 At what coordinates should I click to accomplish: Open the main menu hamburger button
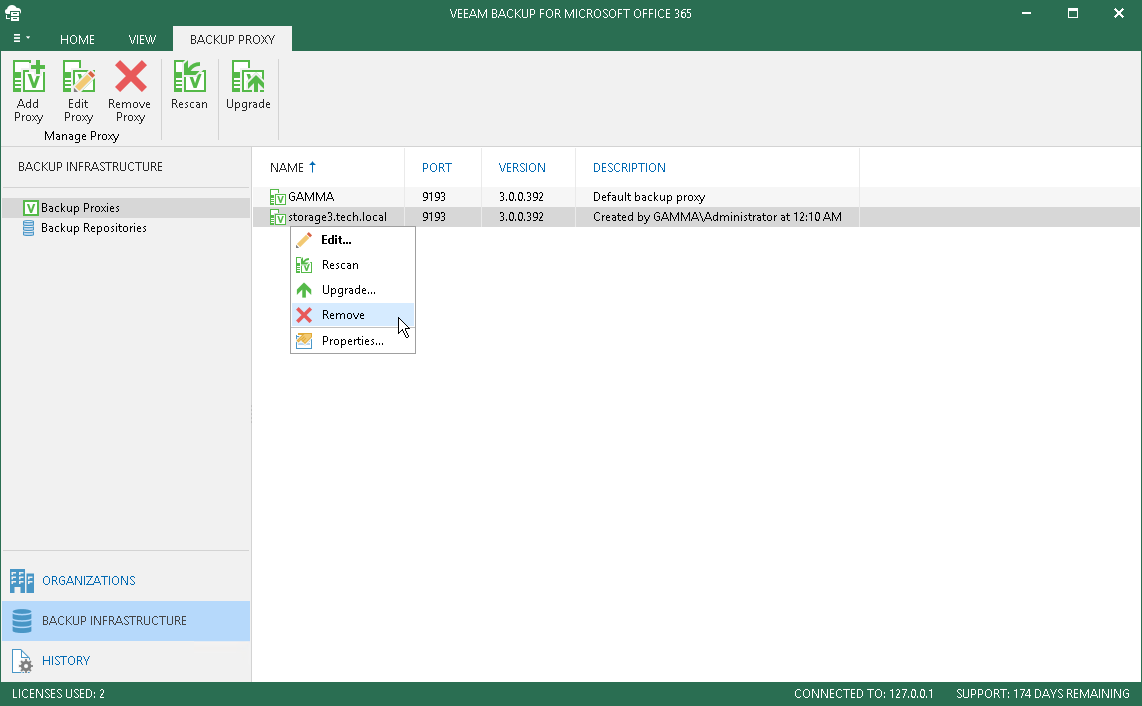coord(20,39)
